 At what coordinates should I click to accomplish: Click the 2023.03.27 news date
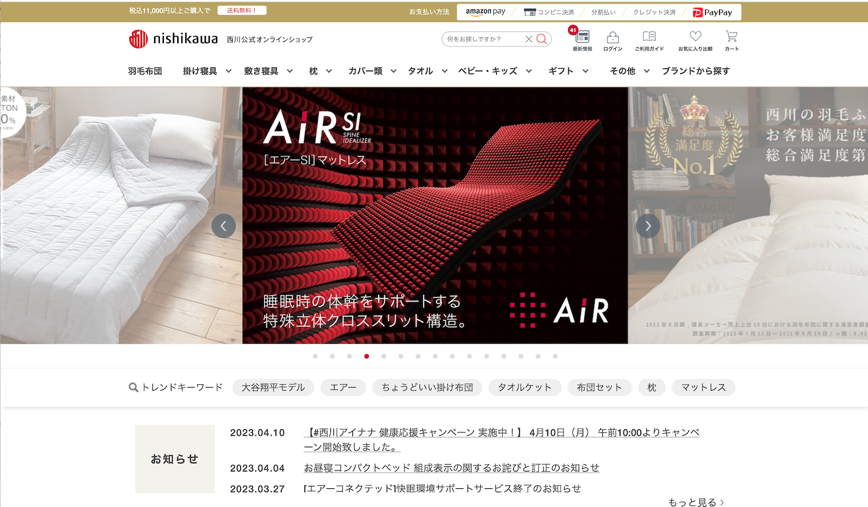coord(257,489)
